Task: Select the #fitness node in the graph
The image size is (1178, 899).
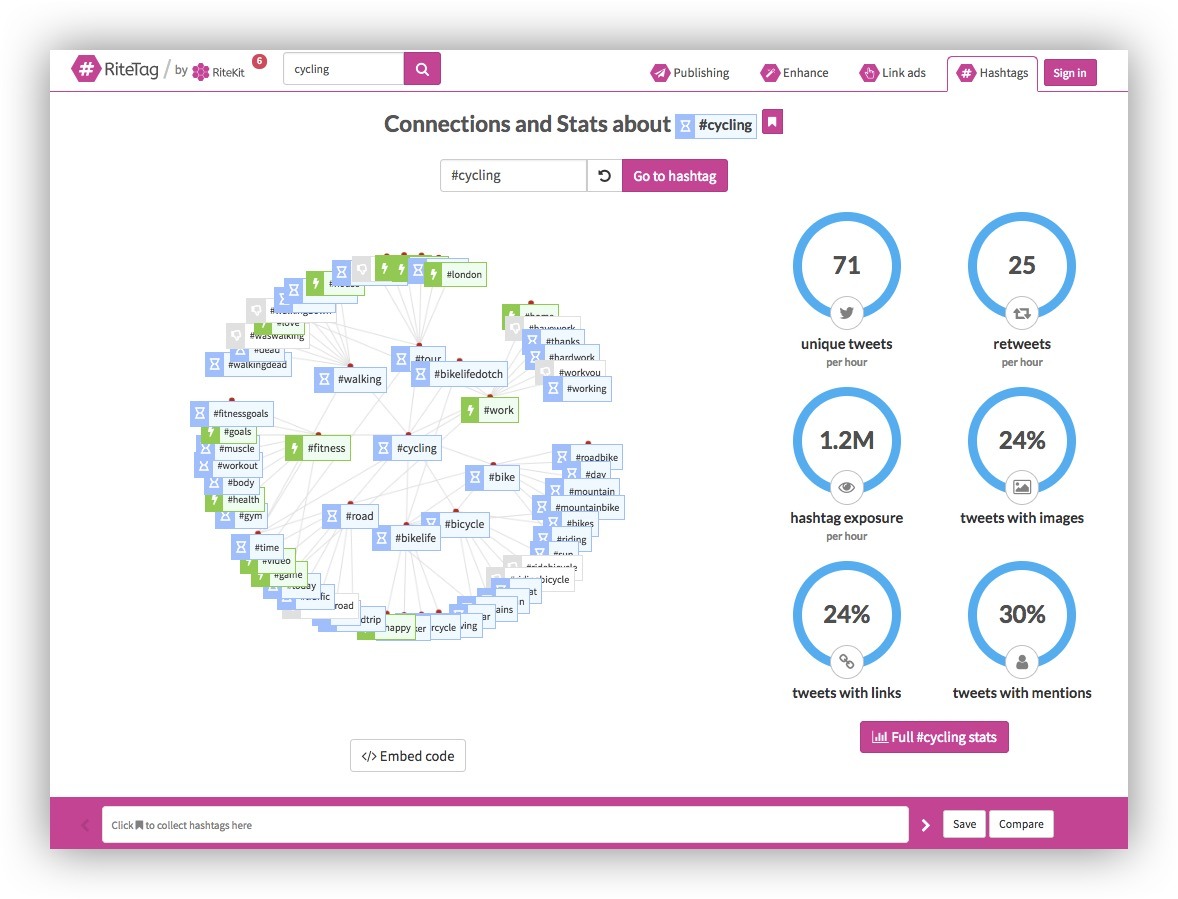Action: (318, 448)
